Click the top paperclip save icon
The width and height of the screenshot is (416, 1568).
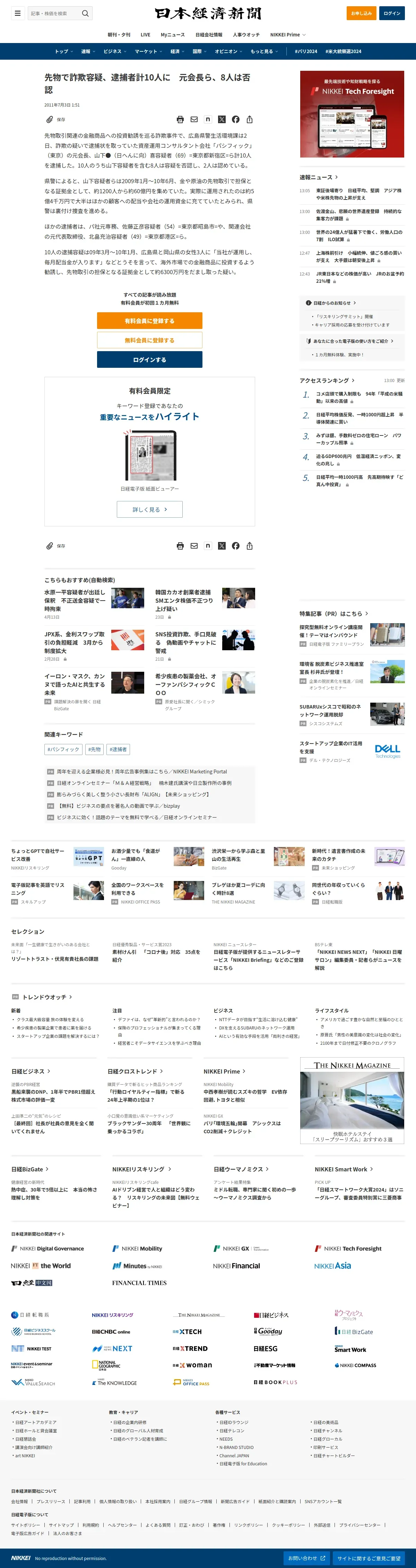click(x=50, y=119)
